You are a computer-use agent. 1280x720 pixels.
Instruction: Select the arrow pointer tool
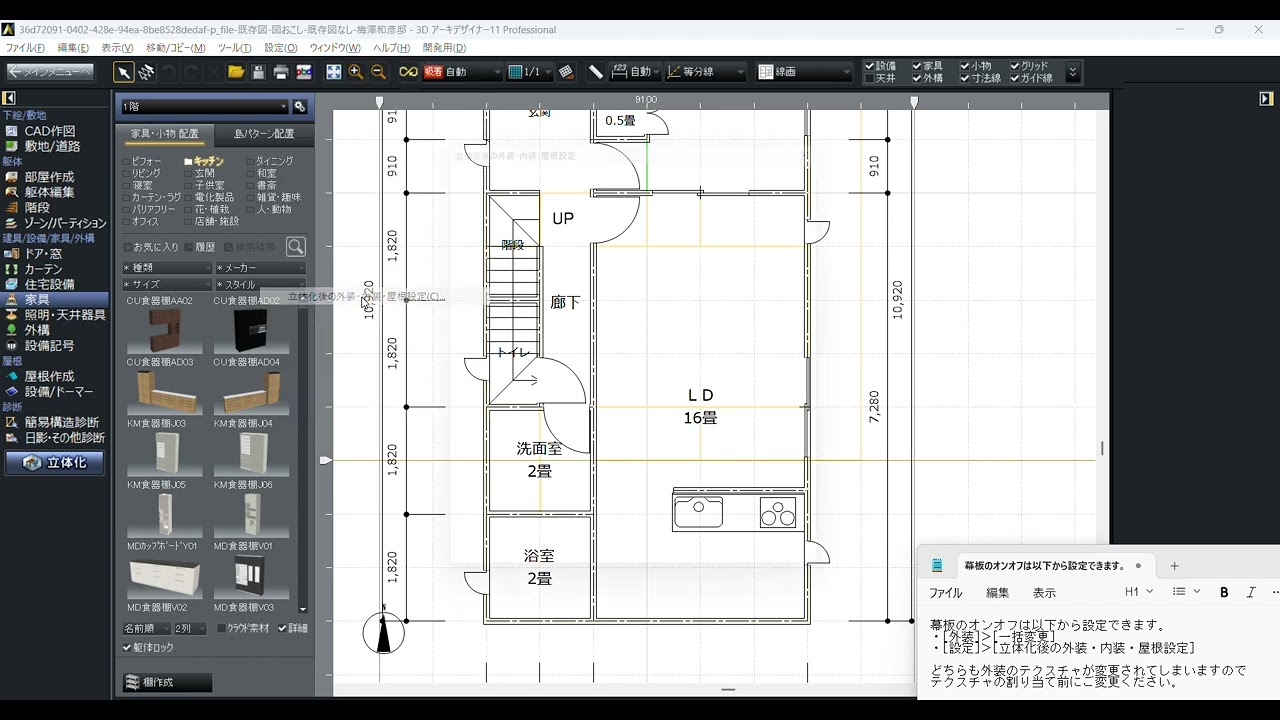point(123,72)
